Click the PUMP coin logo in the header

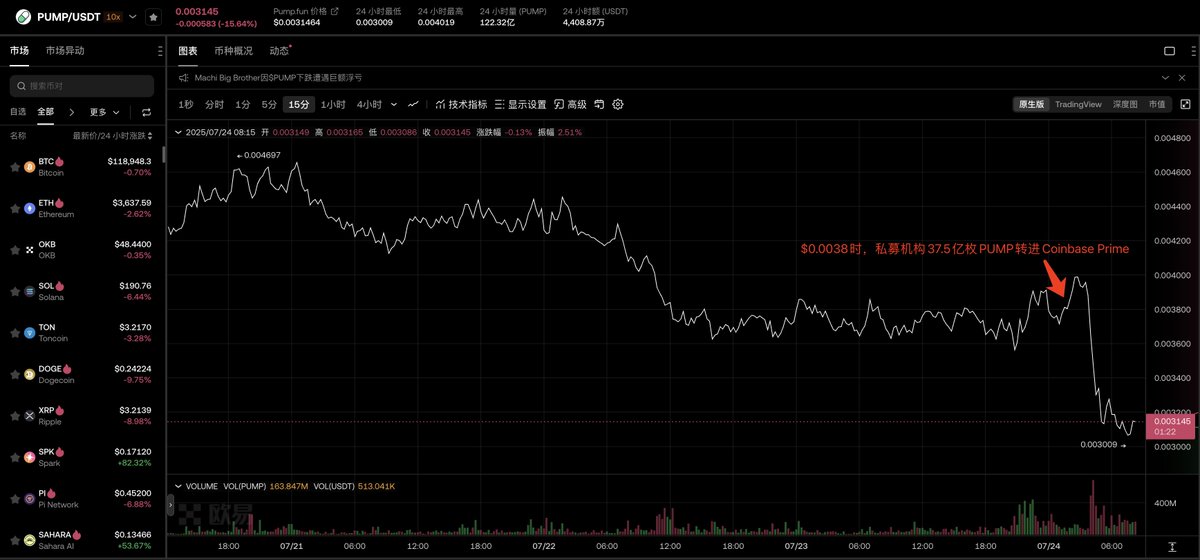(22, 17)
